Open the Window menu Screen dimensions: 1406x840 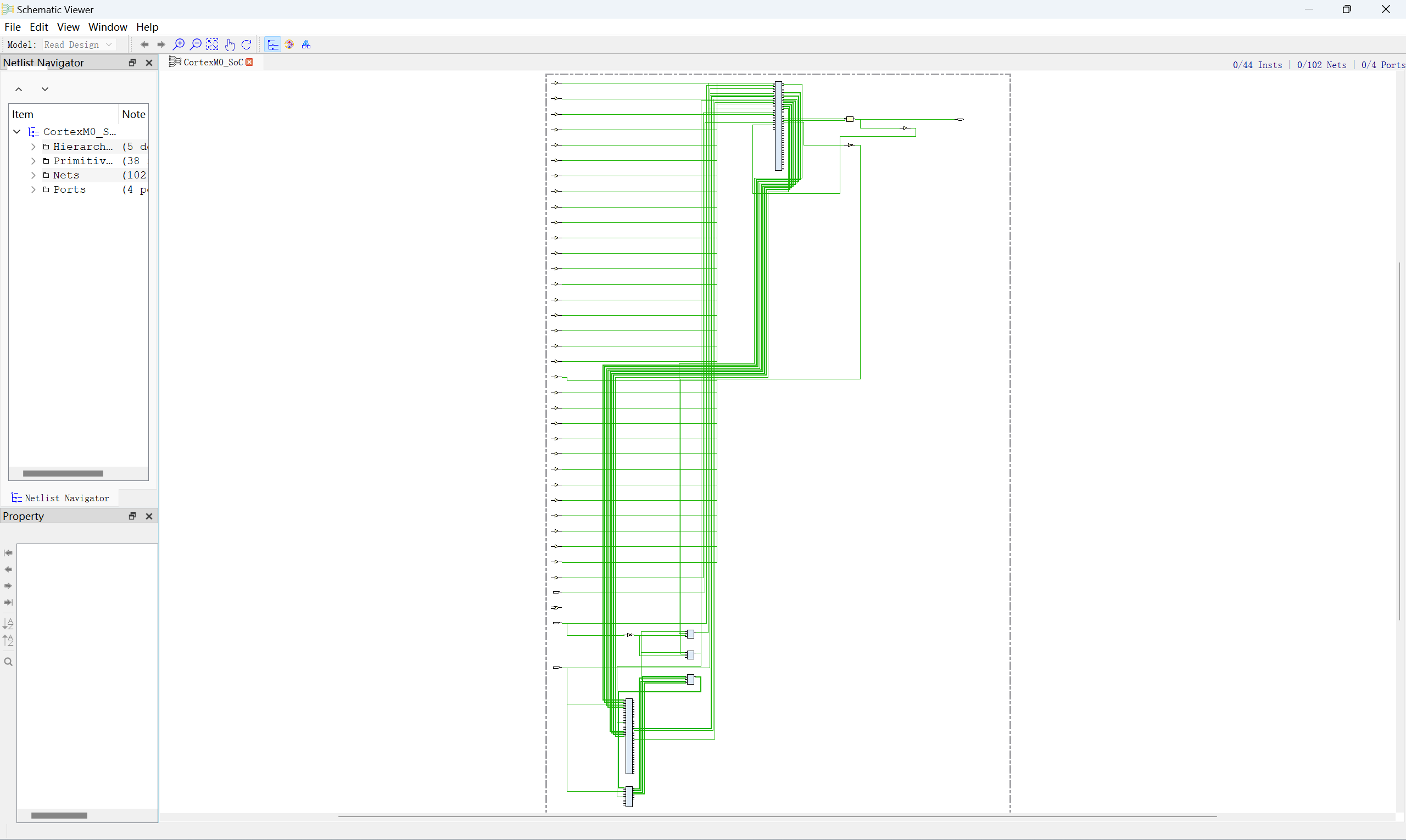tap(108, 27)
